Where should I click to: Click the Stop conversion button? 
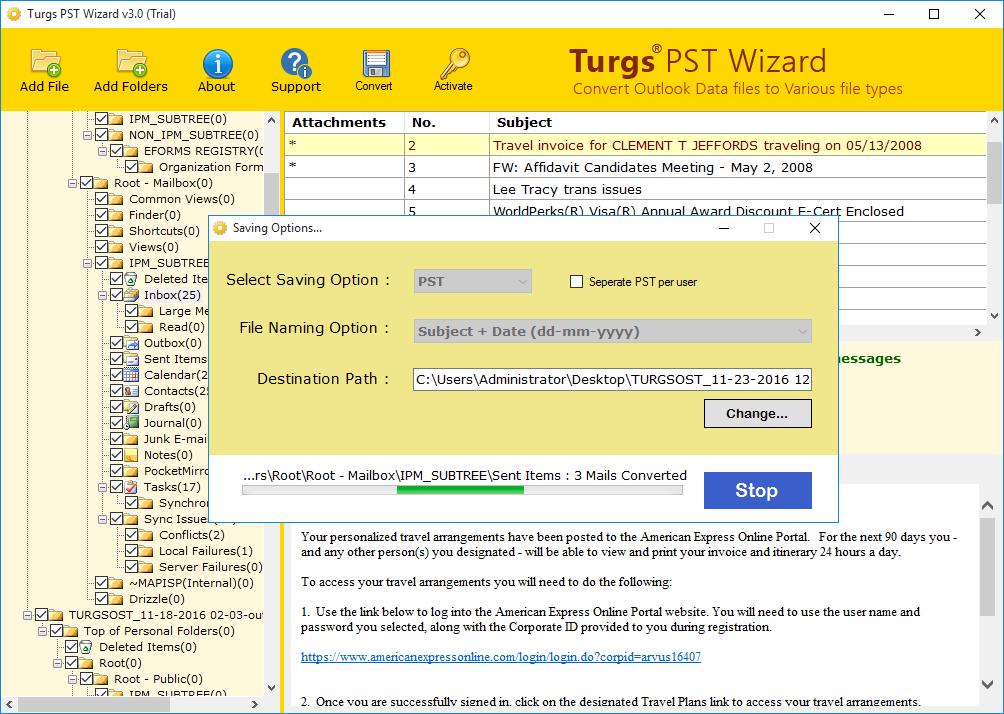tap(757, 491)
